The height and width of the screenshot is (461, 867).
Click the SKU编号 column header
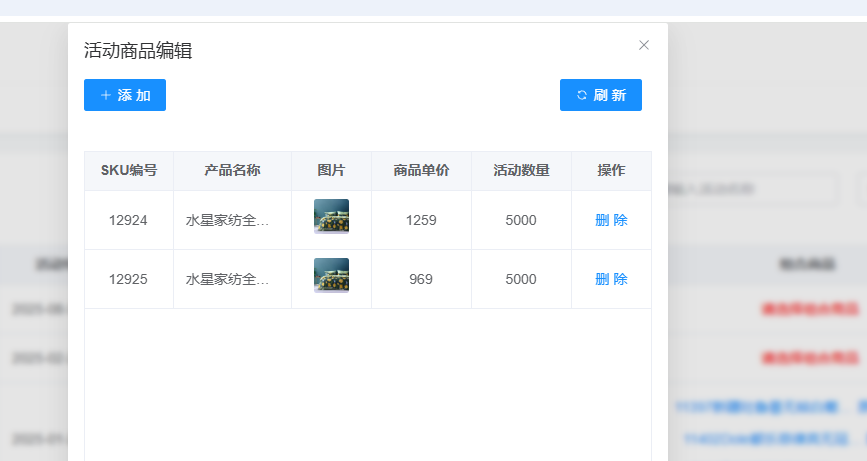click(x=129, y=170)
